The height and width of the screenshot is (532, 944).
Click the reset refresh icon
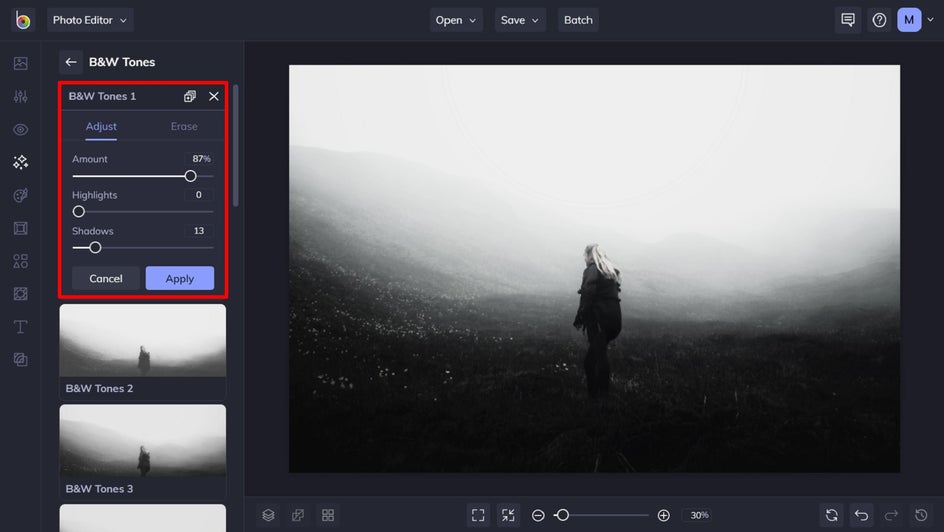831,515
